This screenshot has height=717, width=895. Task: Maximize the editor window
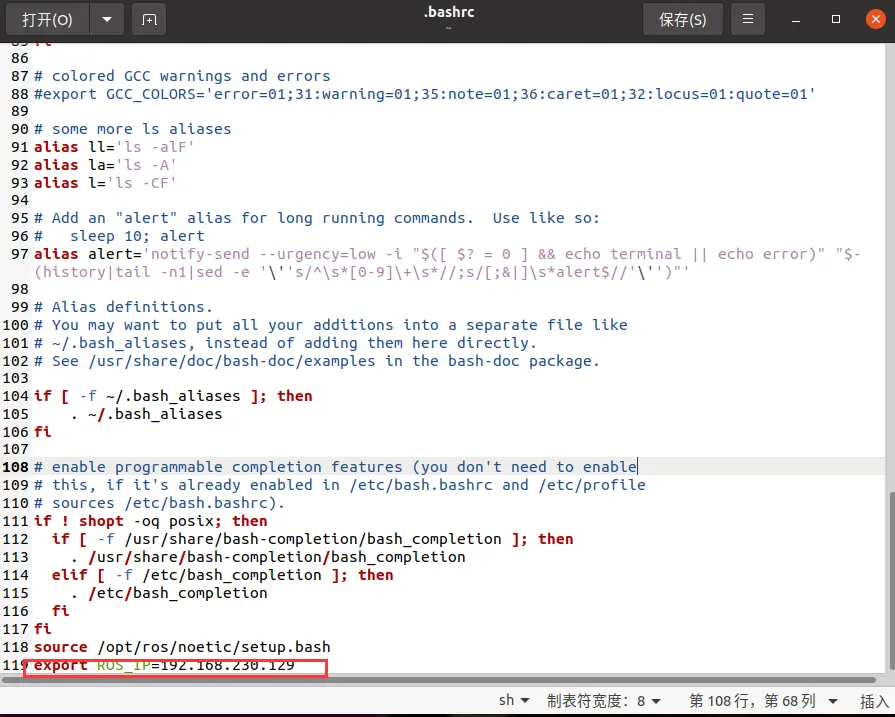coord(836,19)
